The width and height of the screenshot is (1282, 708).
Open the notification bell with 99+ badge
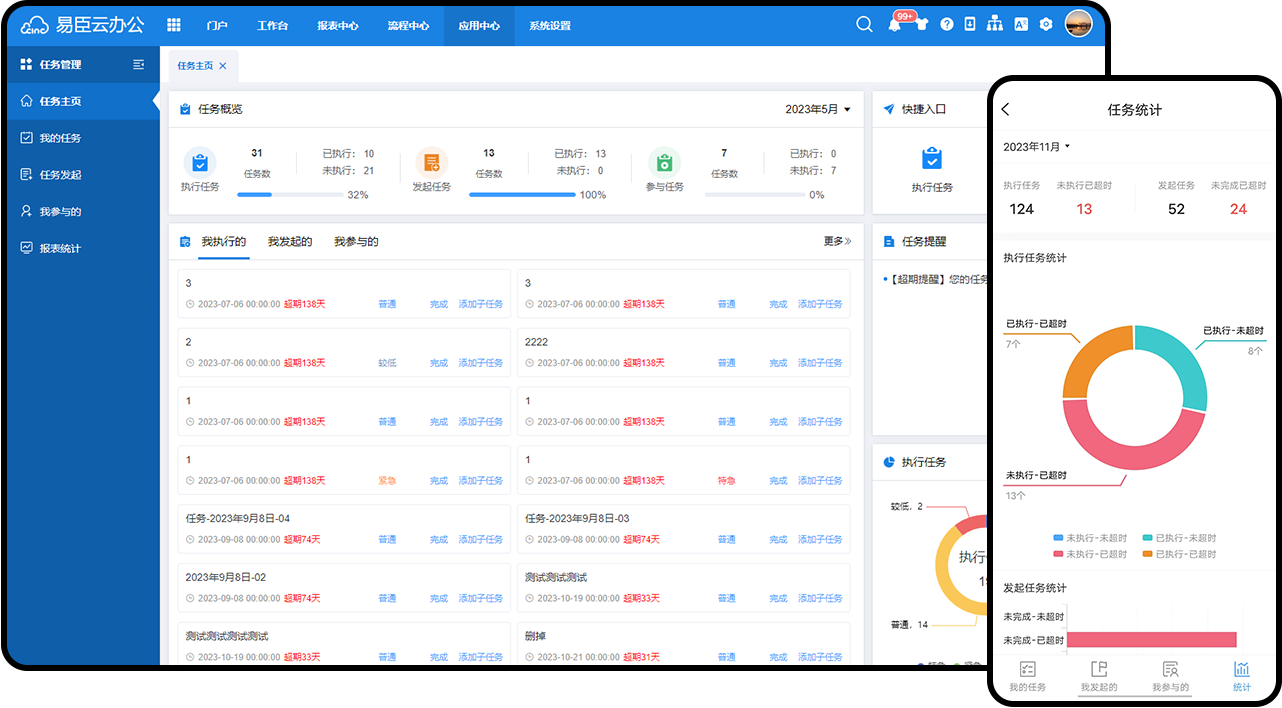[894, 25]
